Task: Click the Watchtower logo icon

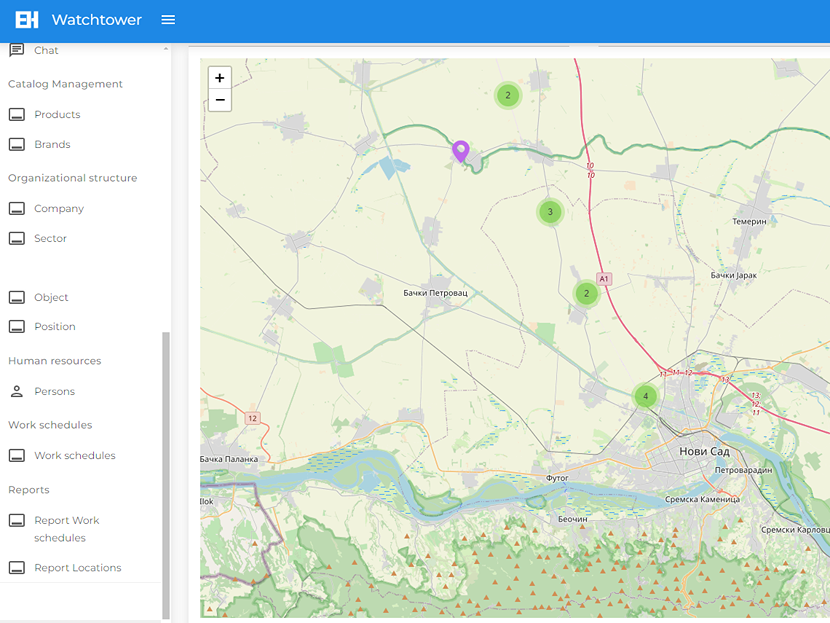Action: (x=27, y=20)
